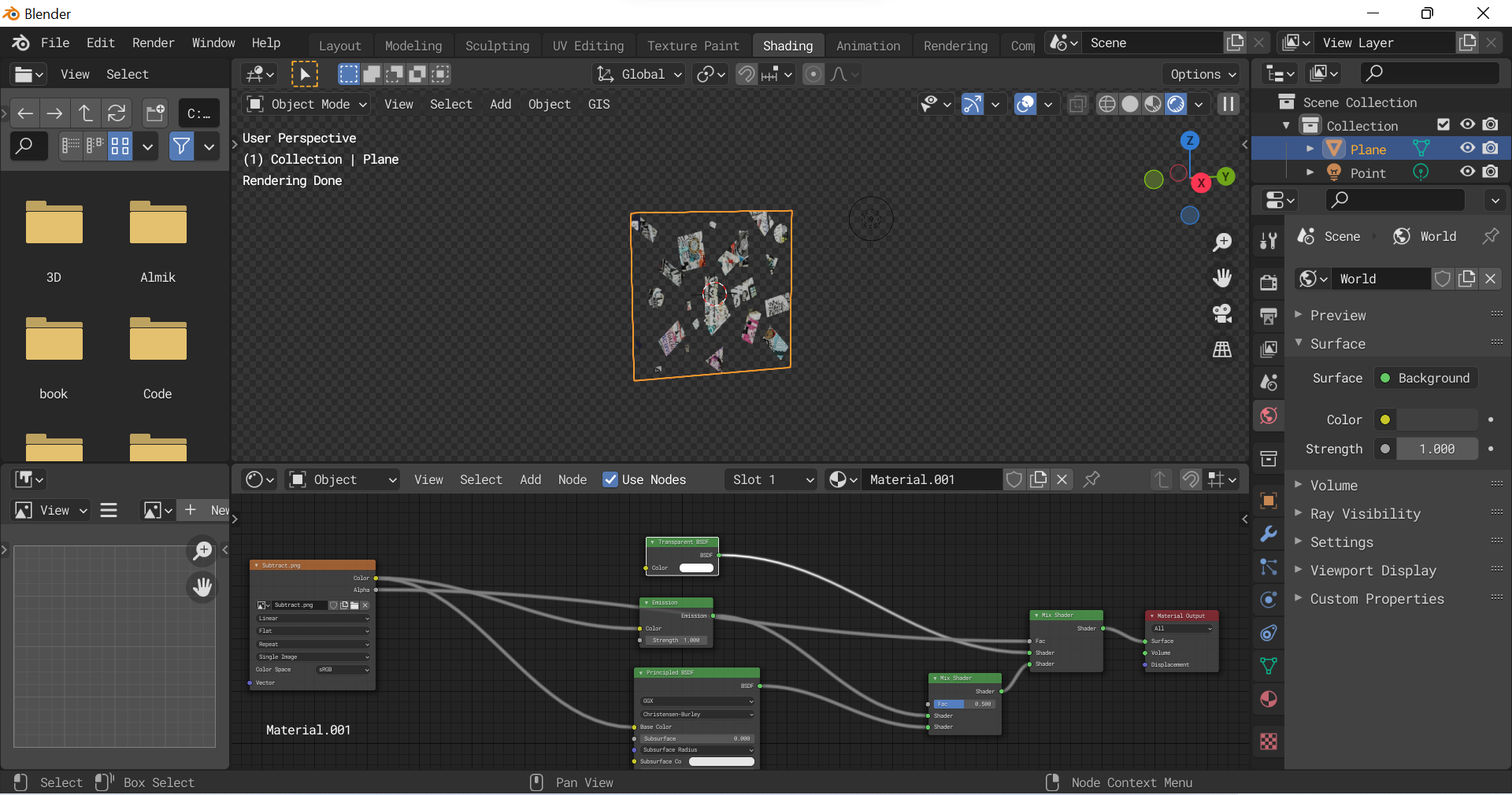Click the Tool properties tab icon
Viewport: 1512px width, 795px height.
tap(1269, 241)
